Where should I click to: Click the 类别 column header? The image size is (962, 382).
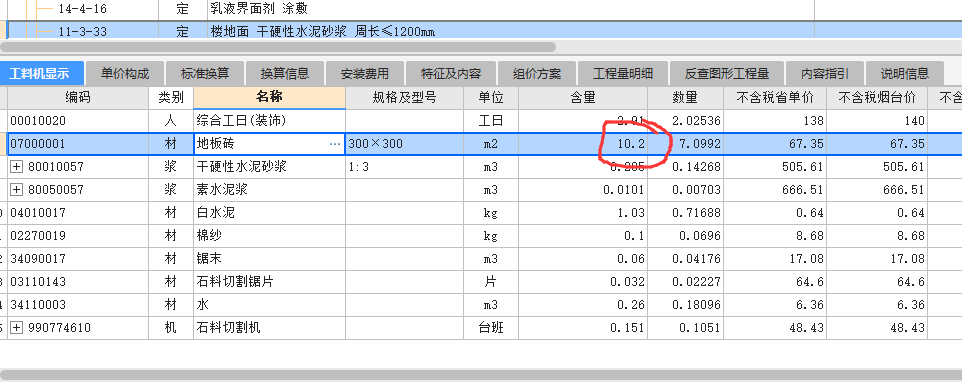point(171,97)
